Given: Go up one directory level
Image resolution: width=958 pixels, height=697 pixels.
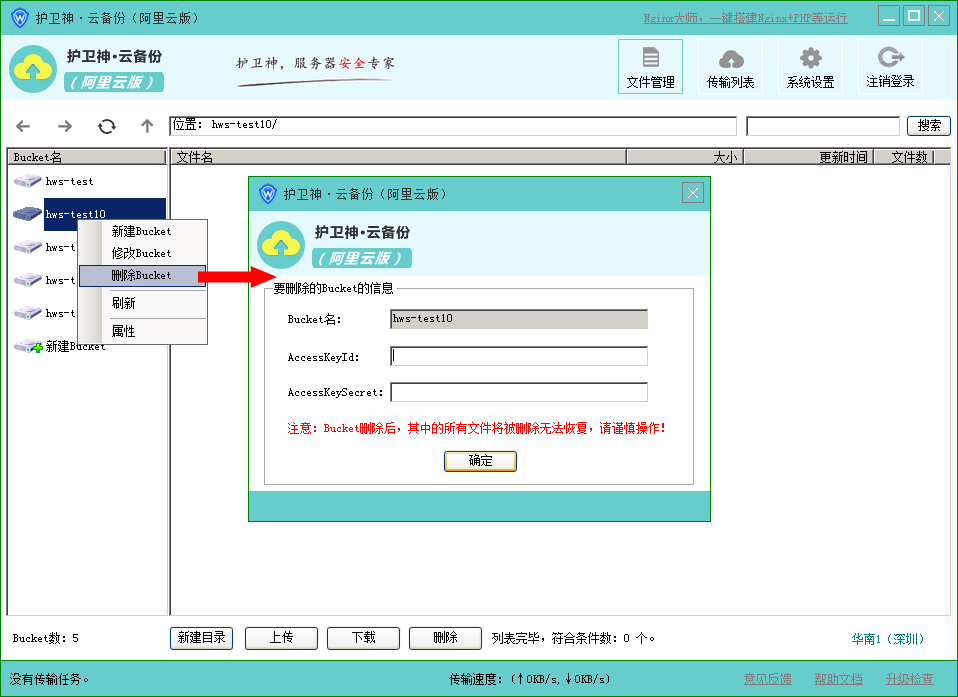Looking at the screenshot, I should point(147,126).
